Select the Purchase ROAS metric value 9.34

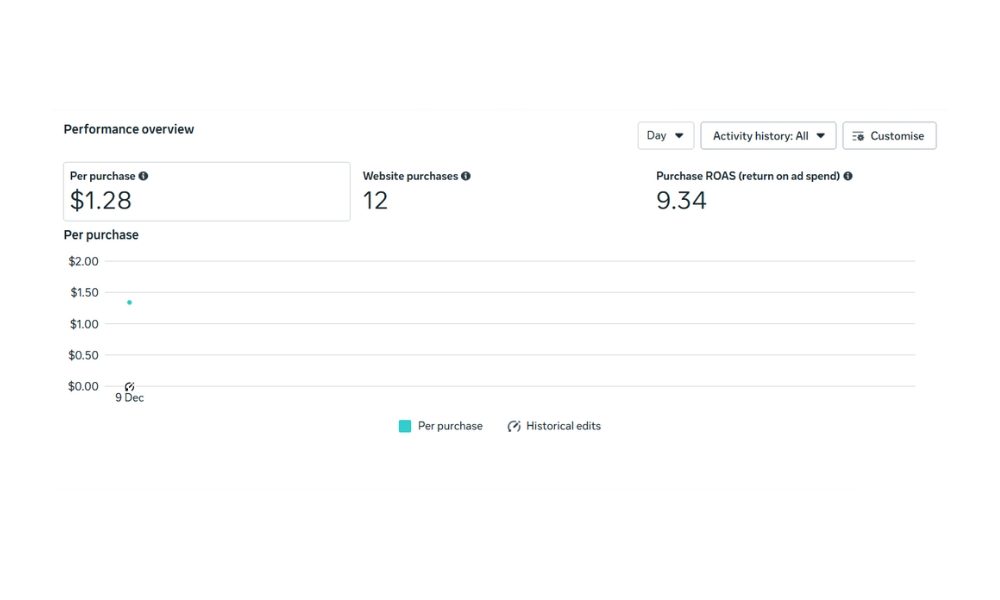pyautogui.click(x=681, y=201)
